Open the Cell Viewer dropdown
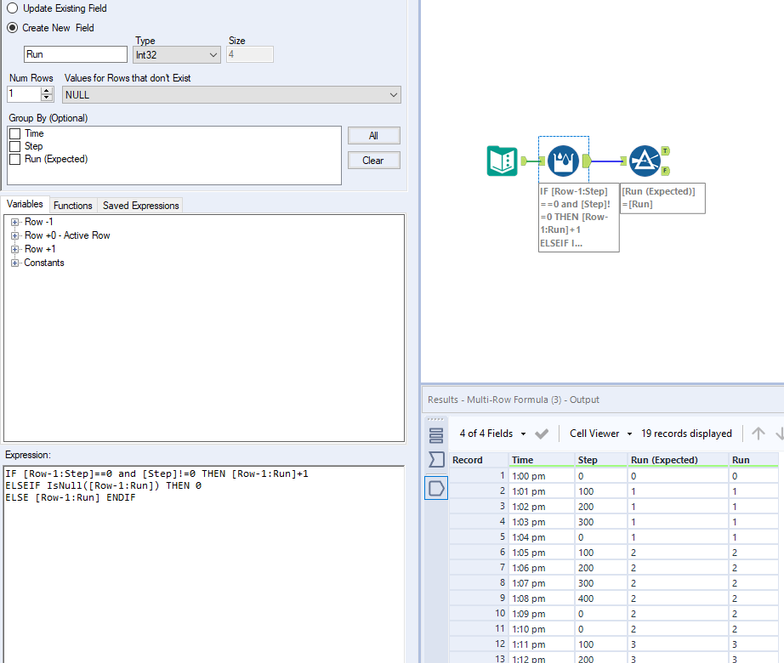This screenshot has width=784, height=663. coord(601,434)
